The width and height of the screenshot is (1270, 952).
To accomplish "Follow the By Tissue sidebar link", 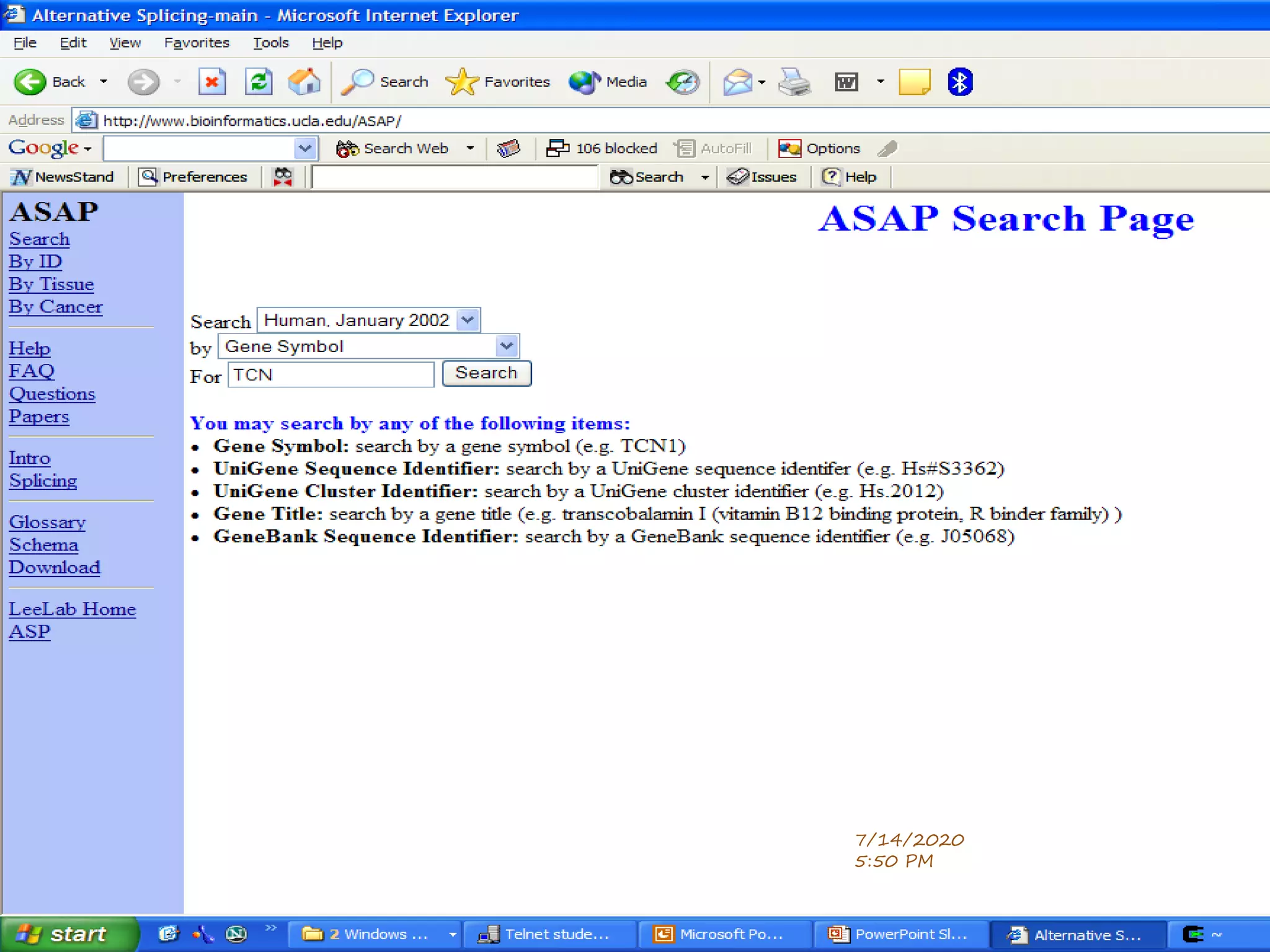I will click(x=51, y=284).
